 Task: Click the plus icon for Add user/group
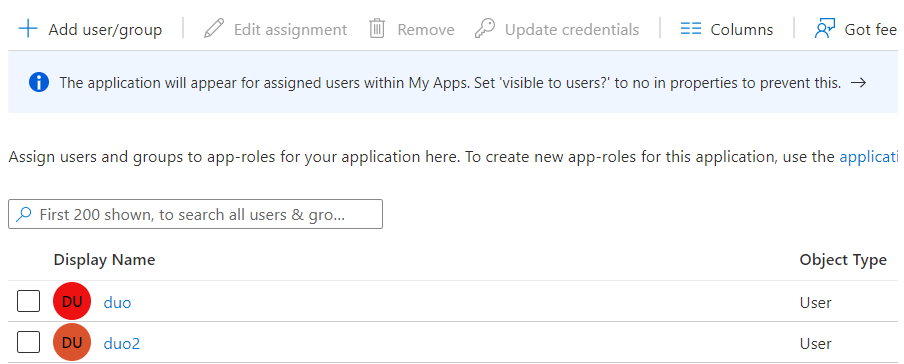click(x=28, y=29)
